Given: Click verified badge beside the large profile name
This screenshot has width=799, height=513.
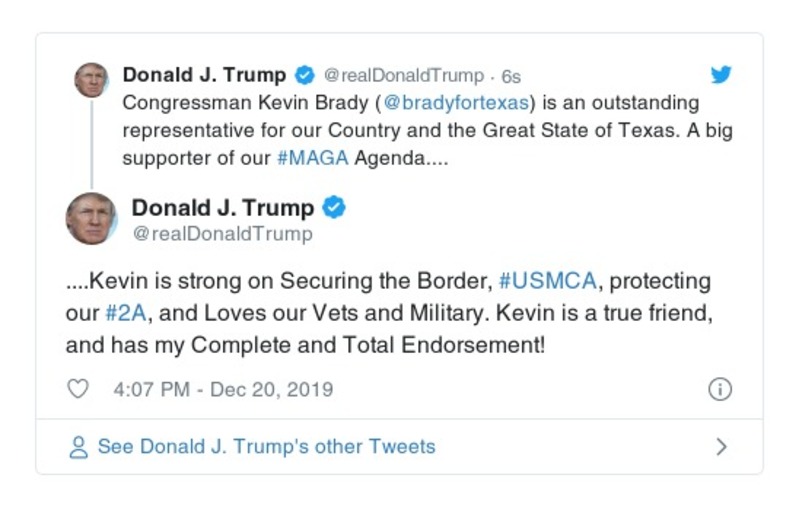Looking at the screenshot, I should click(x=334, y=208).
